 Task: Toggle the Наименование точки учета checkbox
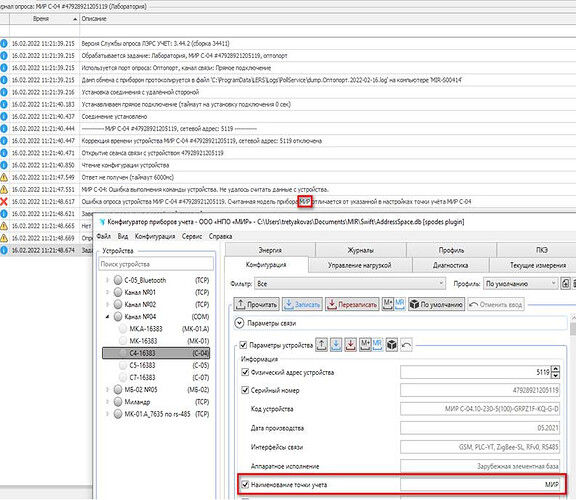(245, 485)
